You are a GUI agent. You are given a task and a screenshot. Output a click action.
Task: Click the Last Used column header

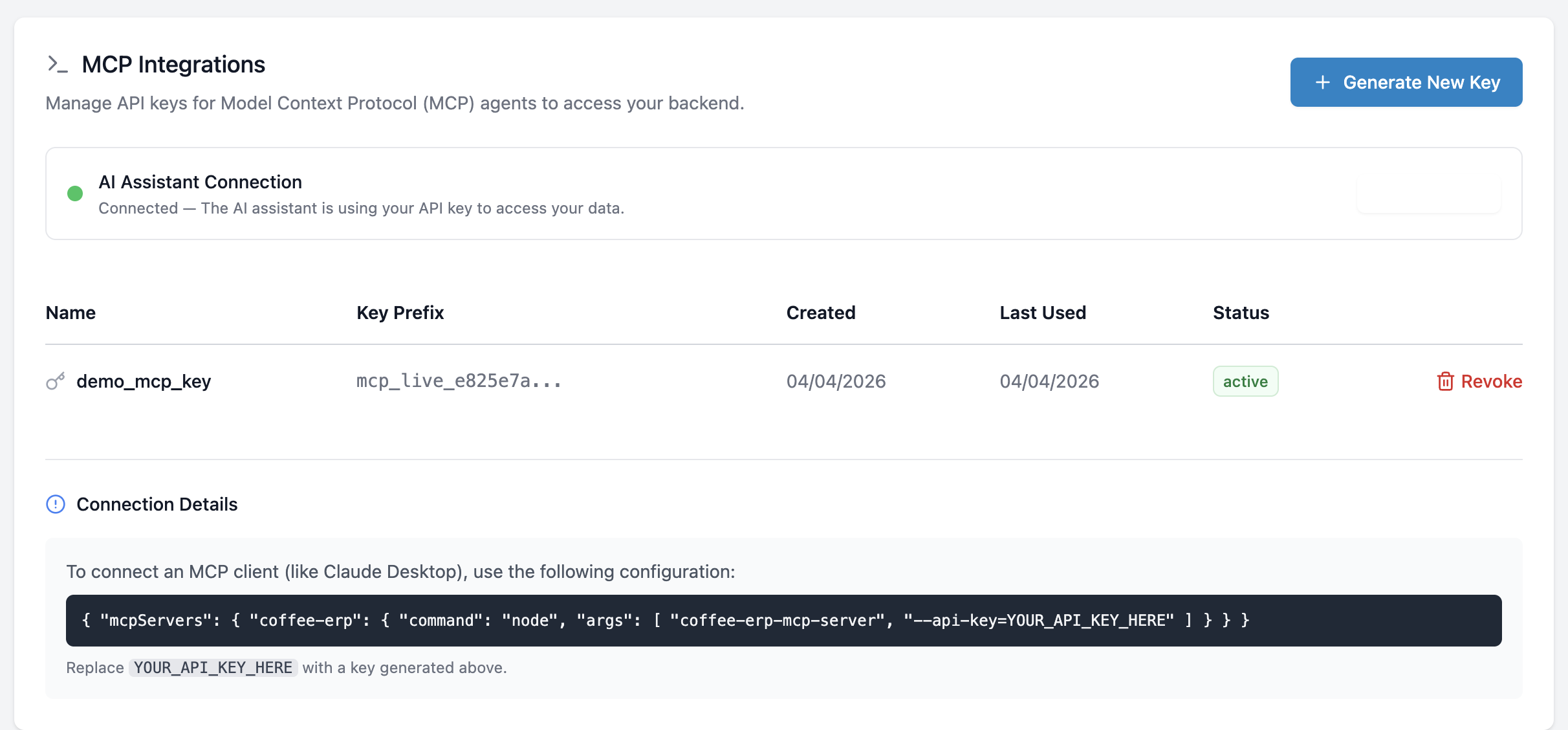pos(1043,313)
